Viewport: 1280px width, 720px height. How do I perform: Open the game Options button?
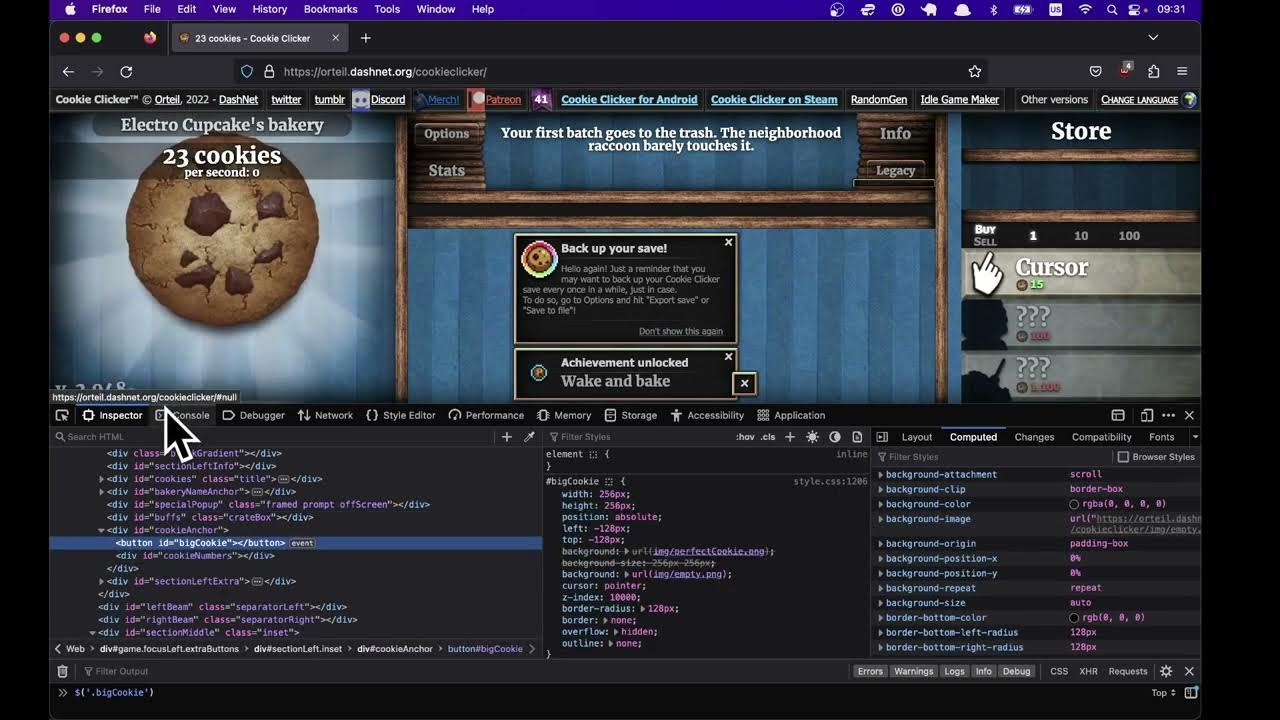[446, 134]
